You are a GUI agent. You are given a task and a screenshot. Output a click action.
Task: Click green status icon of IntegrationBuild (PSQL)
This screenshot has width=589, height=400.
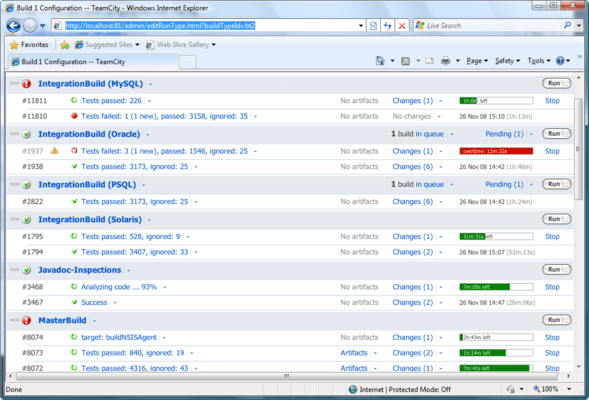pyautogui.click(x=26, y=184)
